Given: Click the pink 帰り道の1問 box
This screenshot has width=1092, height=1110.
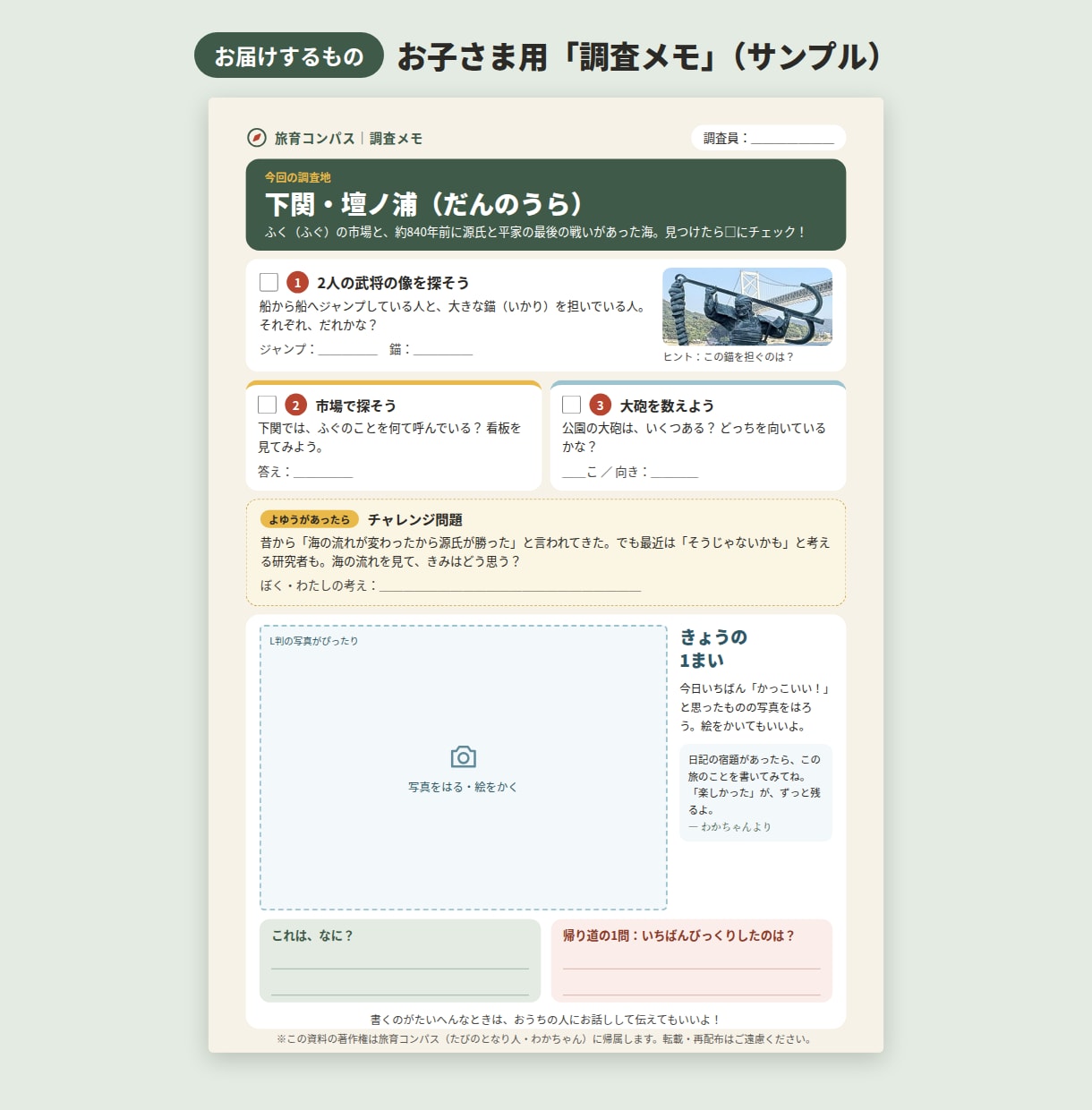Looking at the screenshot, I should click(x=692, y=961).
